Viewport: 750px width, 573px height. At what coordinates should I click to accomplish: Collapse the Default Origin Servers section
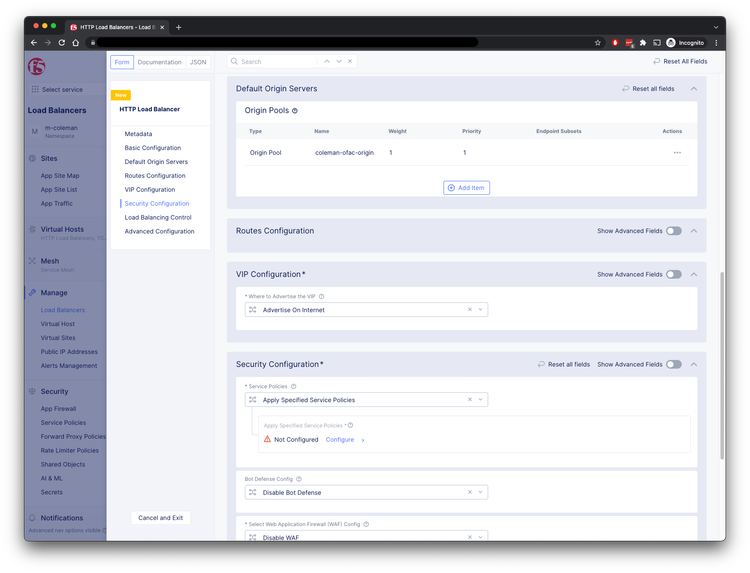coord(694,89)
